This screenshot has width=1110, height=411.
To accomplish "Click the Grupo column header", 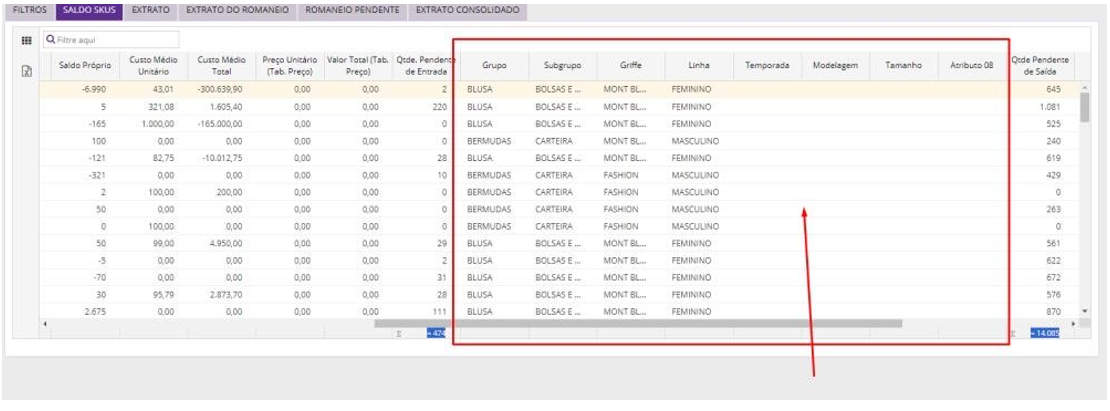I will click(x=494, y=65).
